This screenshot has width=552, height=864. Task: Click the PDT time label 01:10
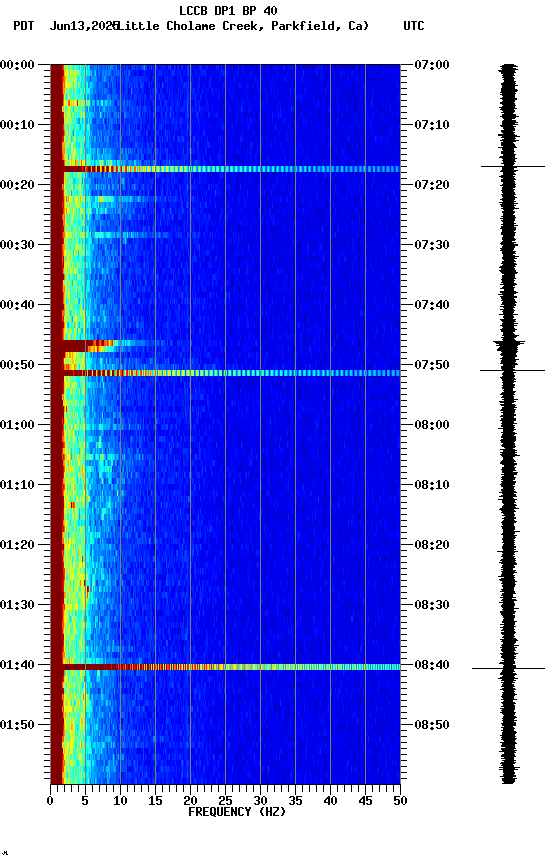pos(17,485)
